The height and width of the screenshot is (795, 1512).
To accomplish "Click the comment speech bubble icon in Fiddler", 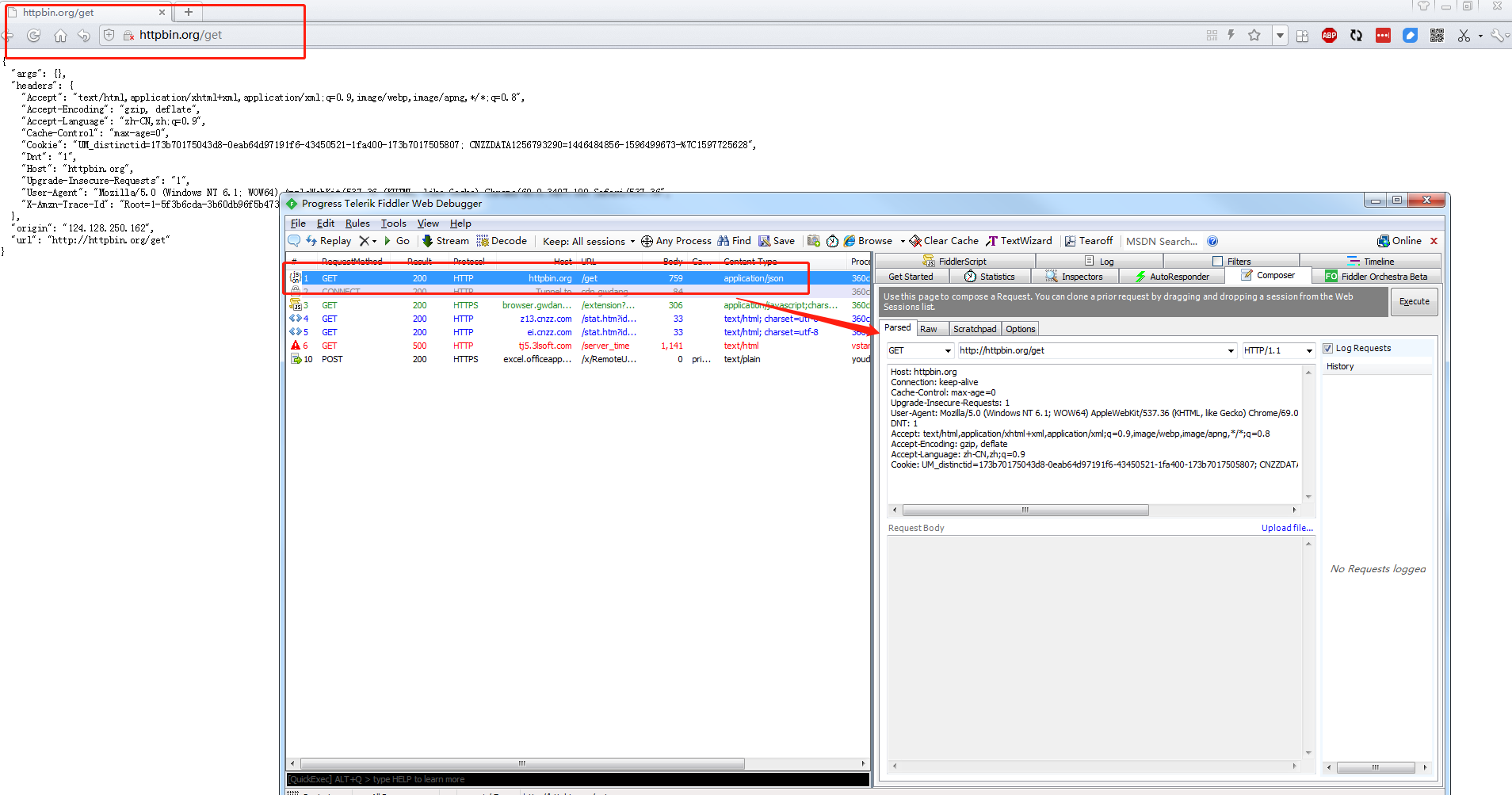I will pyautogui.click(x=294, y=241).
